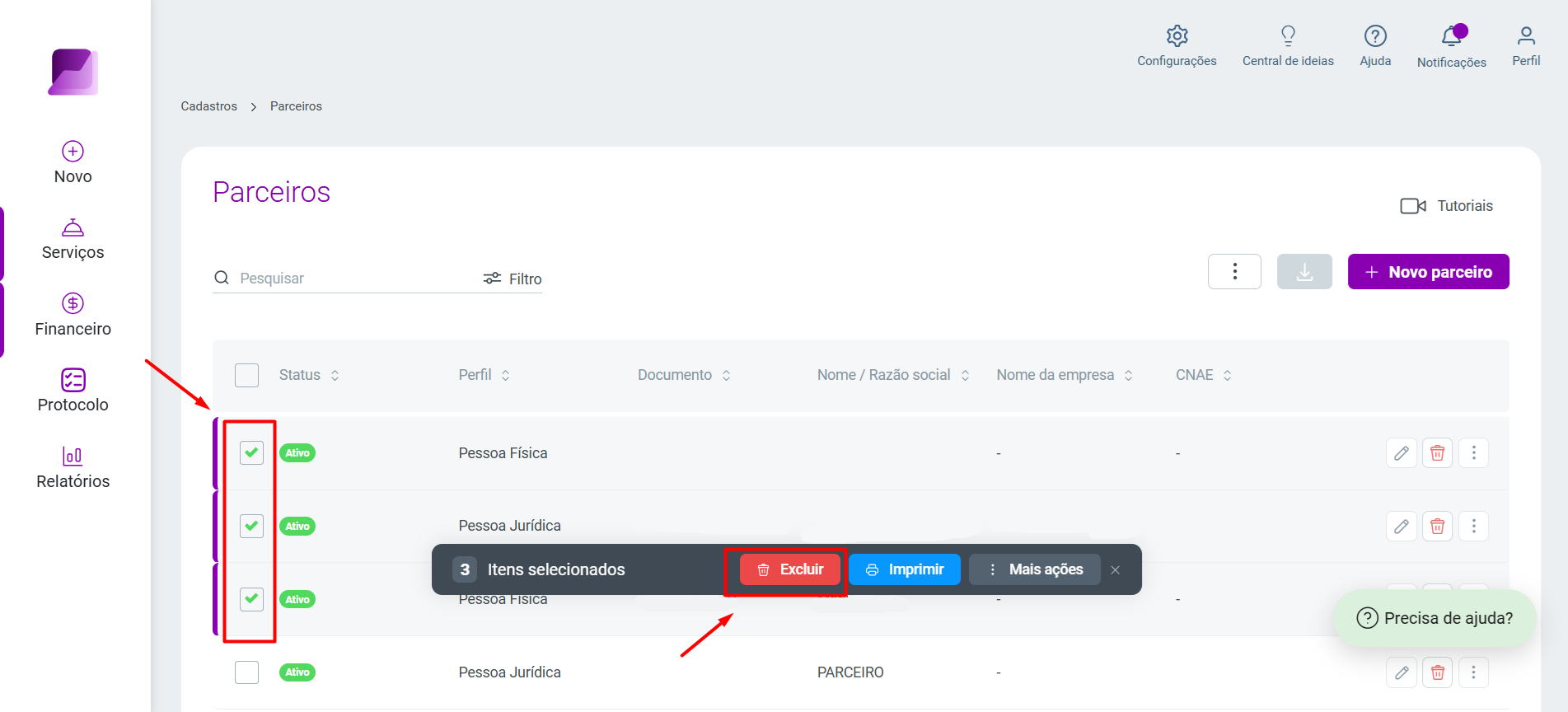Image resolution: width=1568 pixels, height=712 pixels.
Task: Click the 3 selected items counter
Action: [x=465, y=569]
